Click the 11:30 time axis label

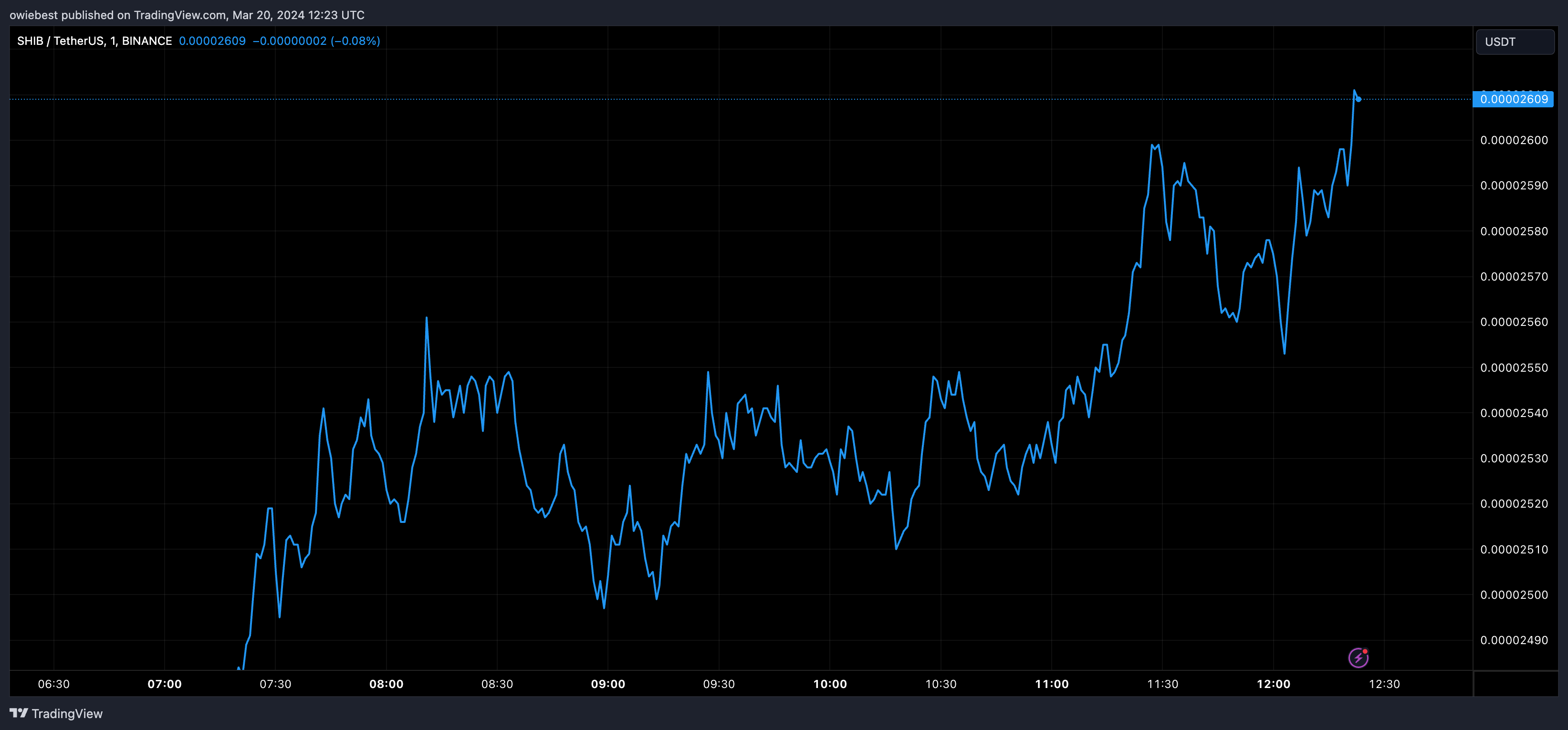(1162, 684)
